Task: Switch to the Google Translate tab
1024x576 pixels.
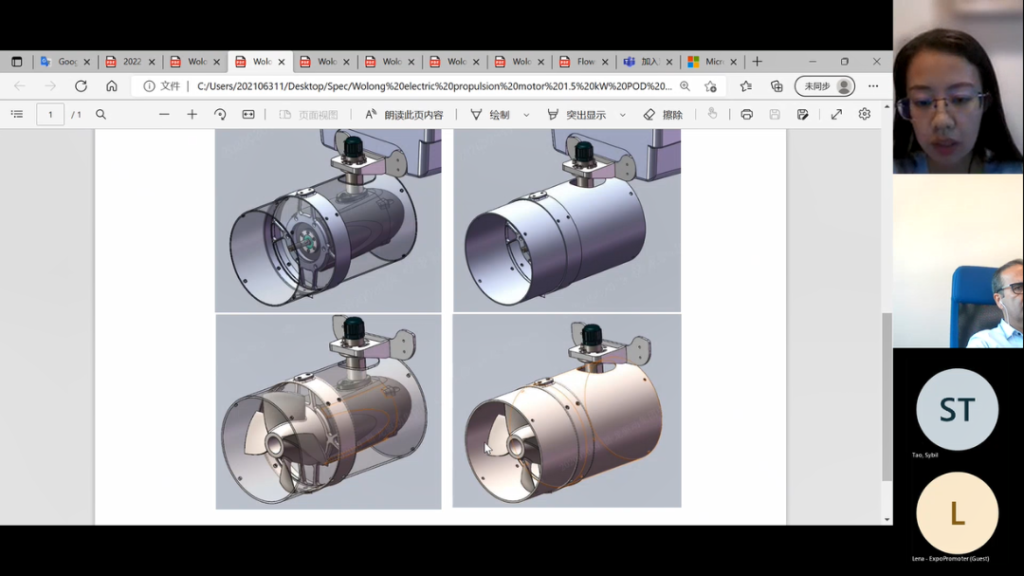Action: tap(58, 61)
